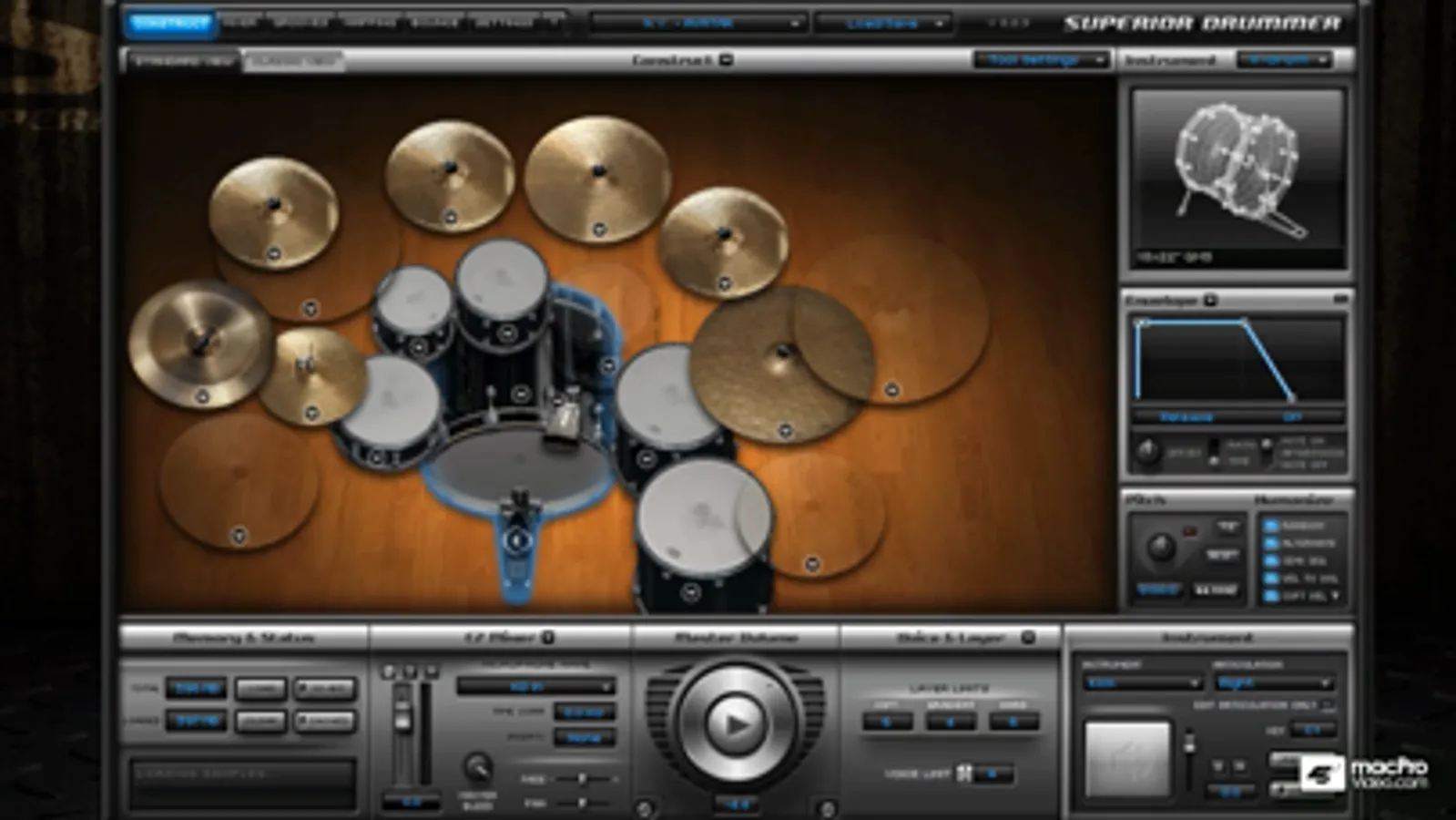
Task: Click the Envelope panel info icon
Action: click(x=1210, y=300)
